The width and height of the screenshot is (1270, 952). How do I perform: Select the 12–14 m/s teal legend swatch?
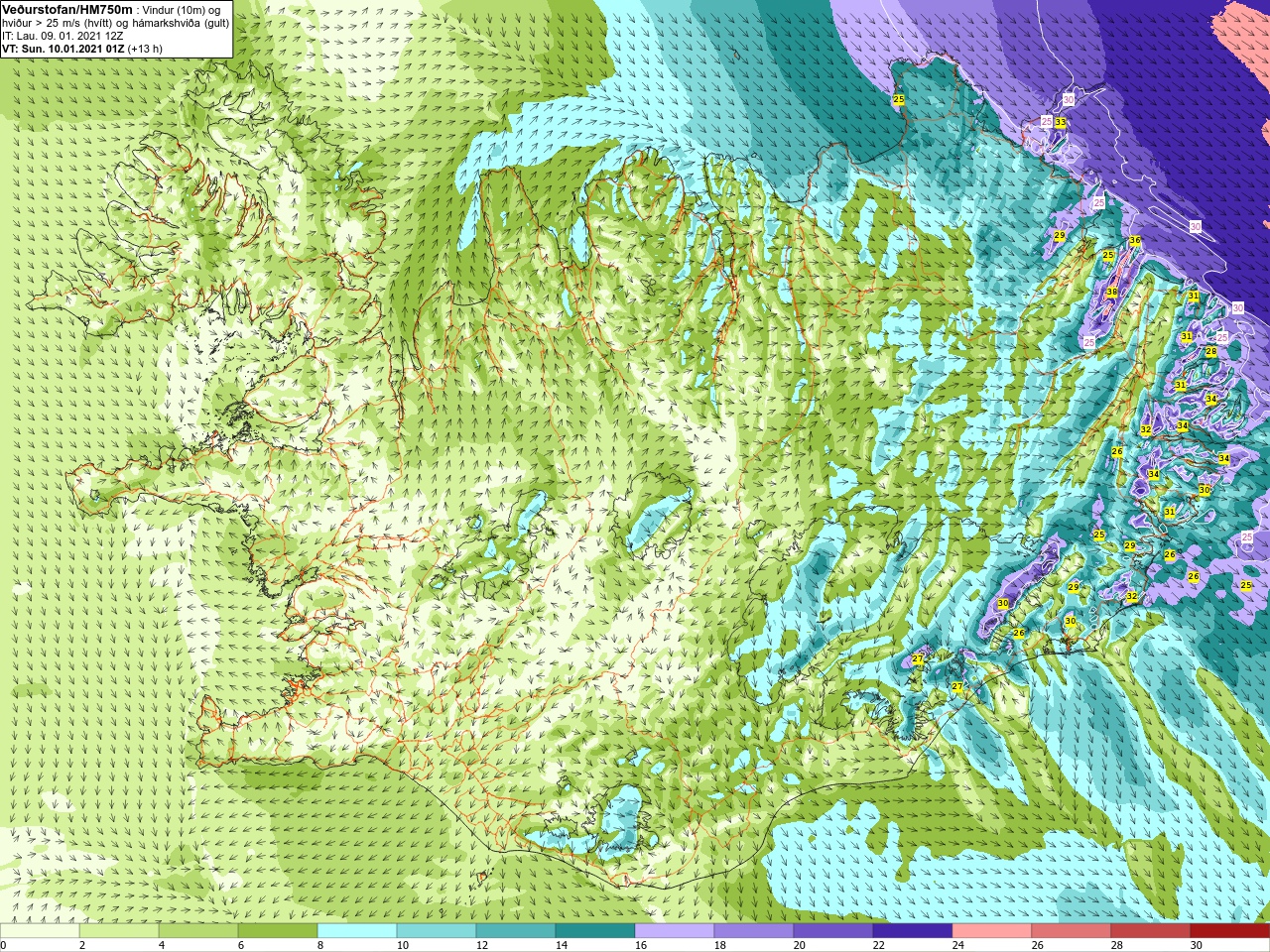tap(516, 931)
